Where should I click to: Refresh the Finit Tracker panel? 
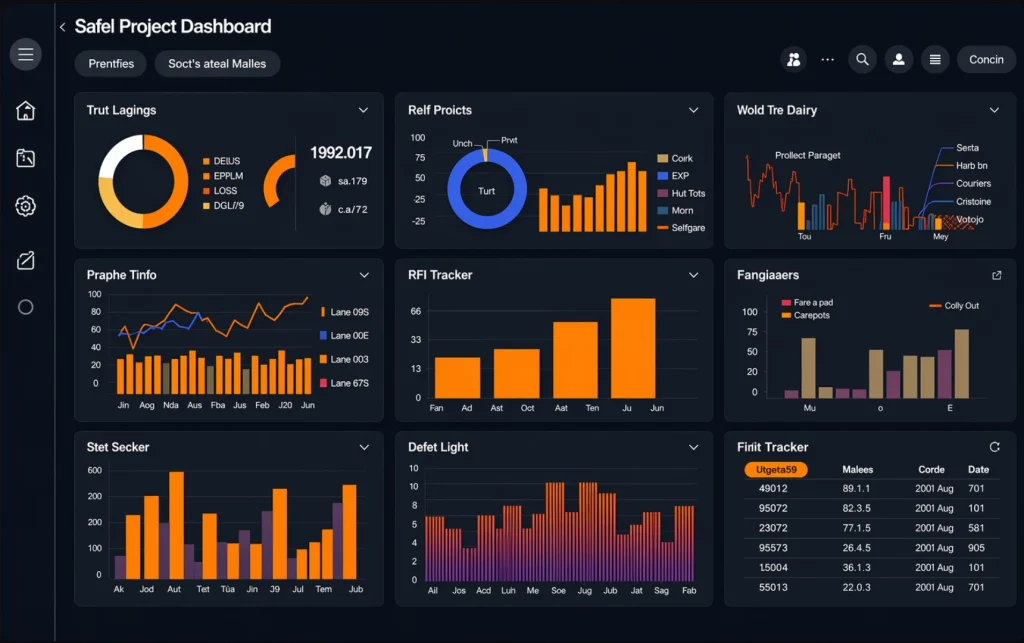point(994,447)
